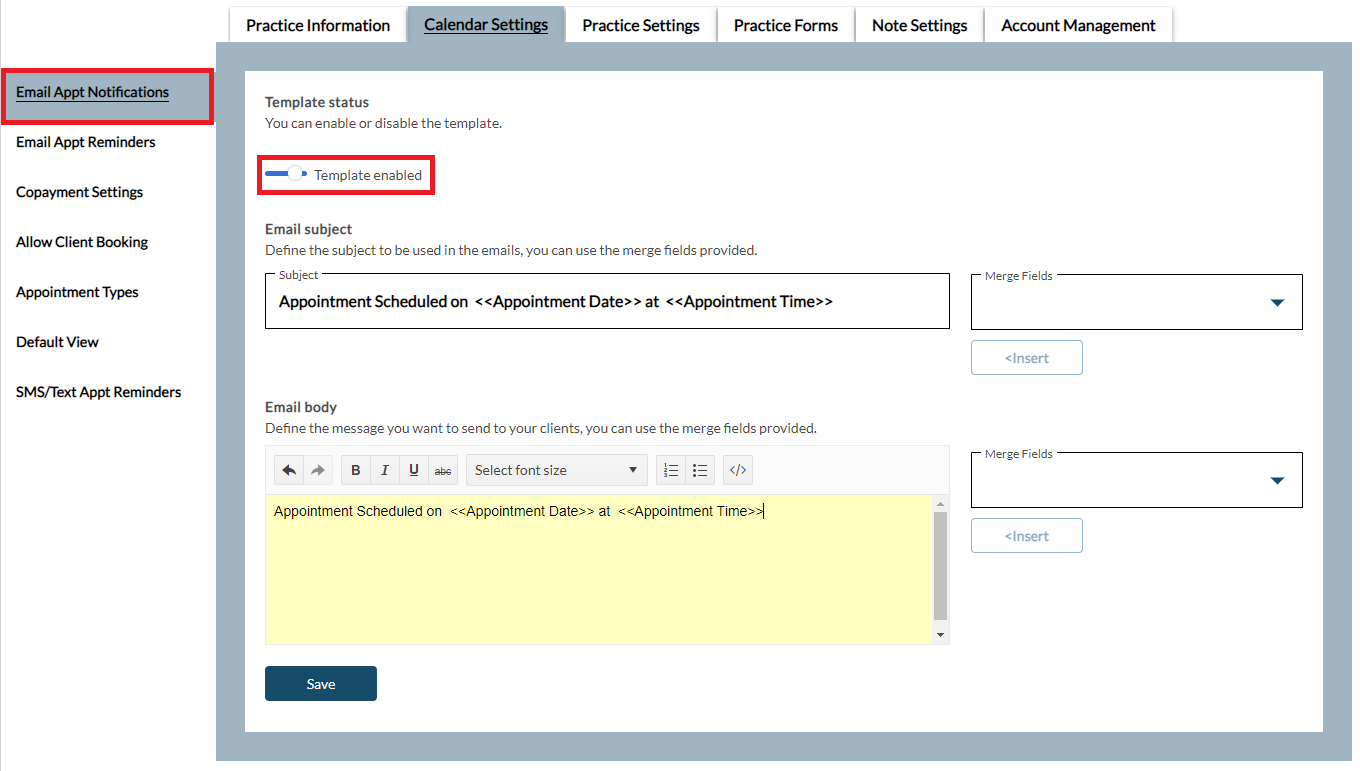The image size is (1360, 771).
Task: Disable the Template enabled switch
Action: [287, 174]
